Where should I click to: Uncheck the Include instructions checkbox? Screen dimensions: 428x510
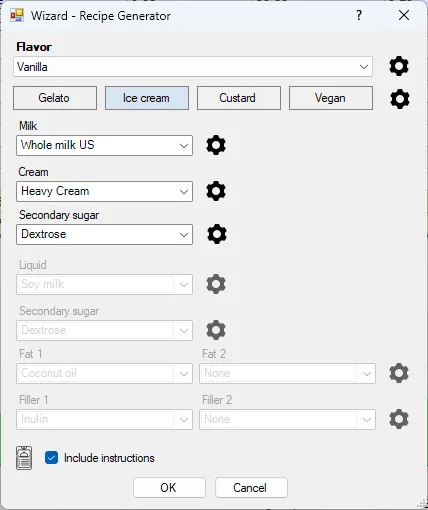coord(51,458)
